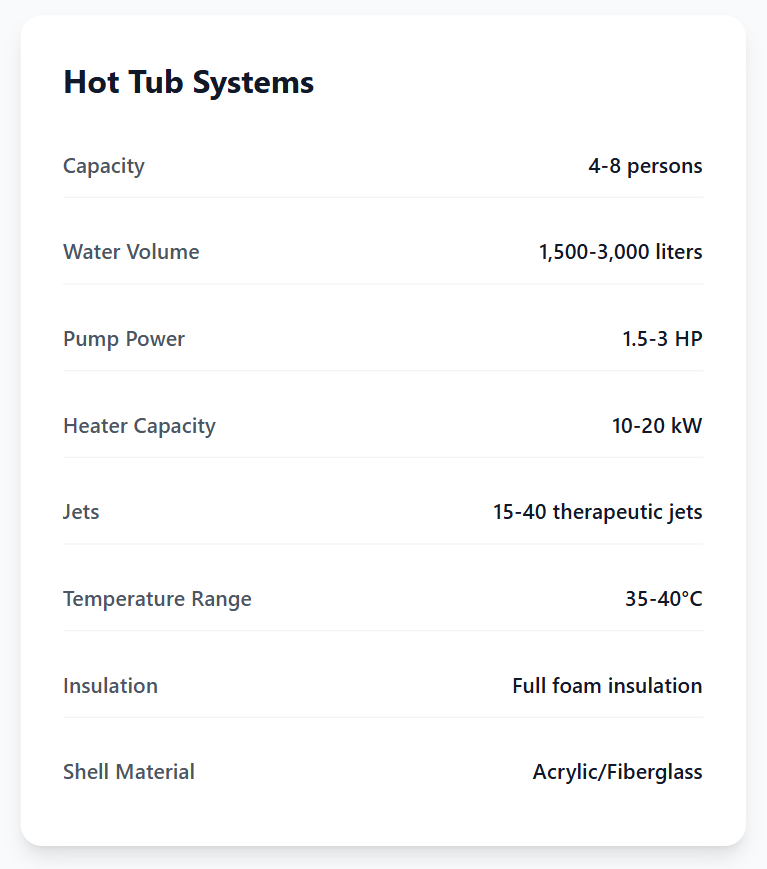Click the word liters in Water Volume row

tap(679, 252)
